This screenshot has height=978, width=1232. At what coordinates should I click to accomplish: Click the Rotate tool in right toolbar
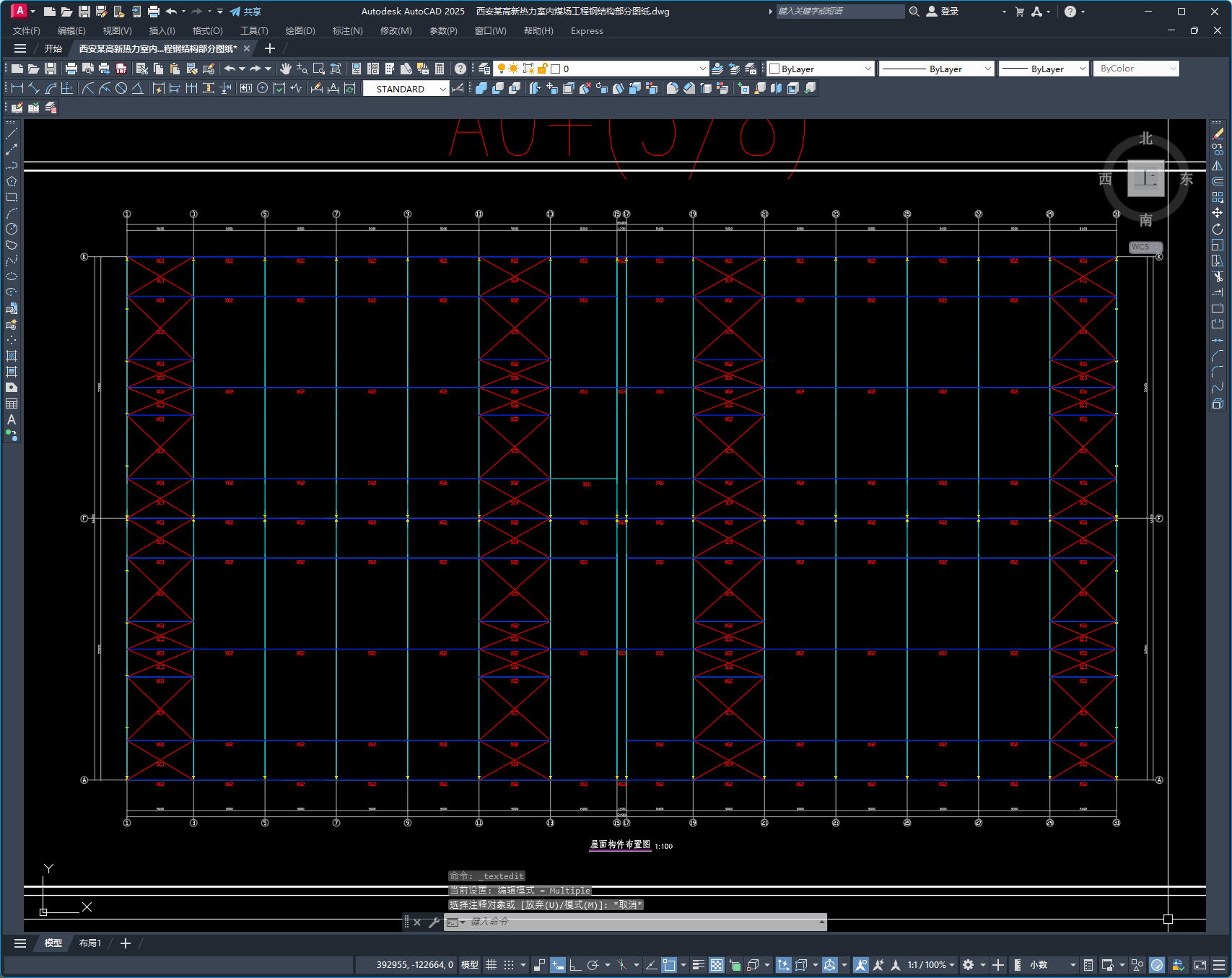point(1218,229)
